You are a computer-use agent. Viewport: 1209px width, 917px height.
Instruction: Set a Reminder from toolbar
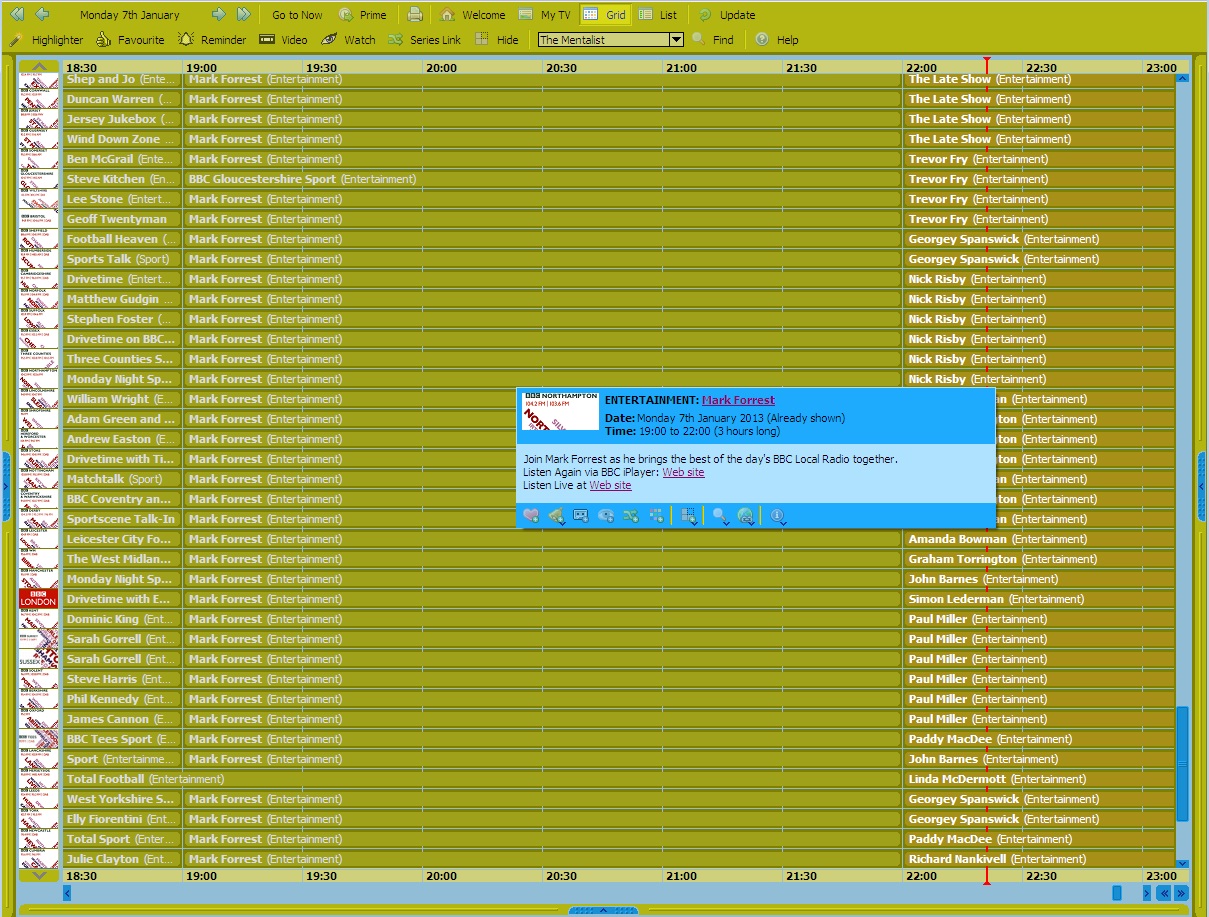(x=212, y=40)
